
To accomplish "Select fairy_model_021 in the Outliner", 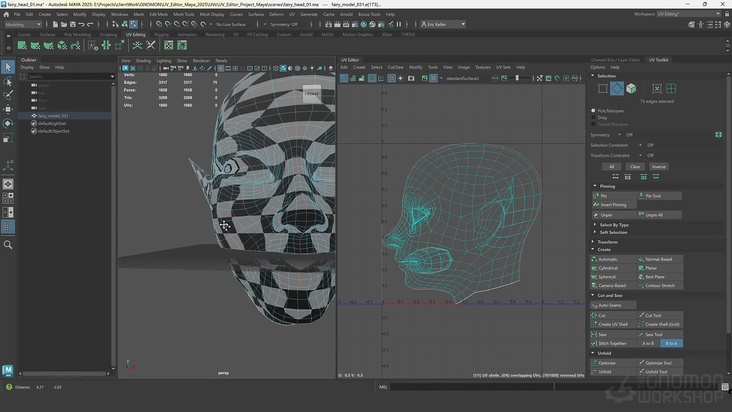I will click(52, 115).
